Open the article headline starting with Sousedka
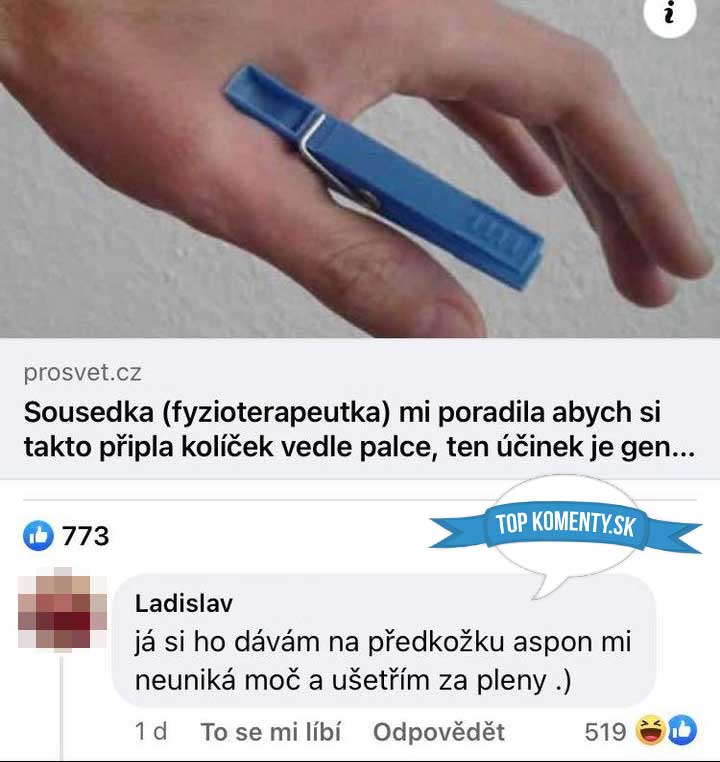 click(359, 430)
